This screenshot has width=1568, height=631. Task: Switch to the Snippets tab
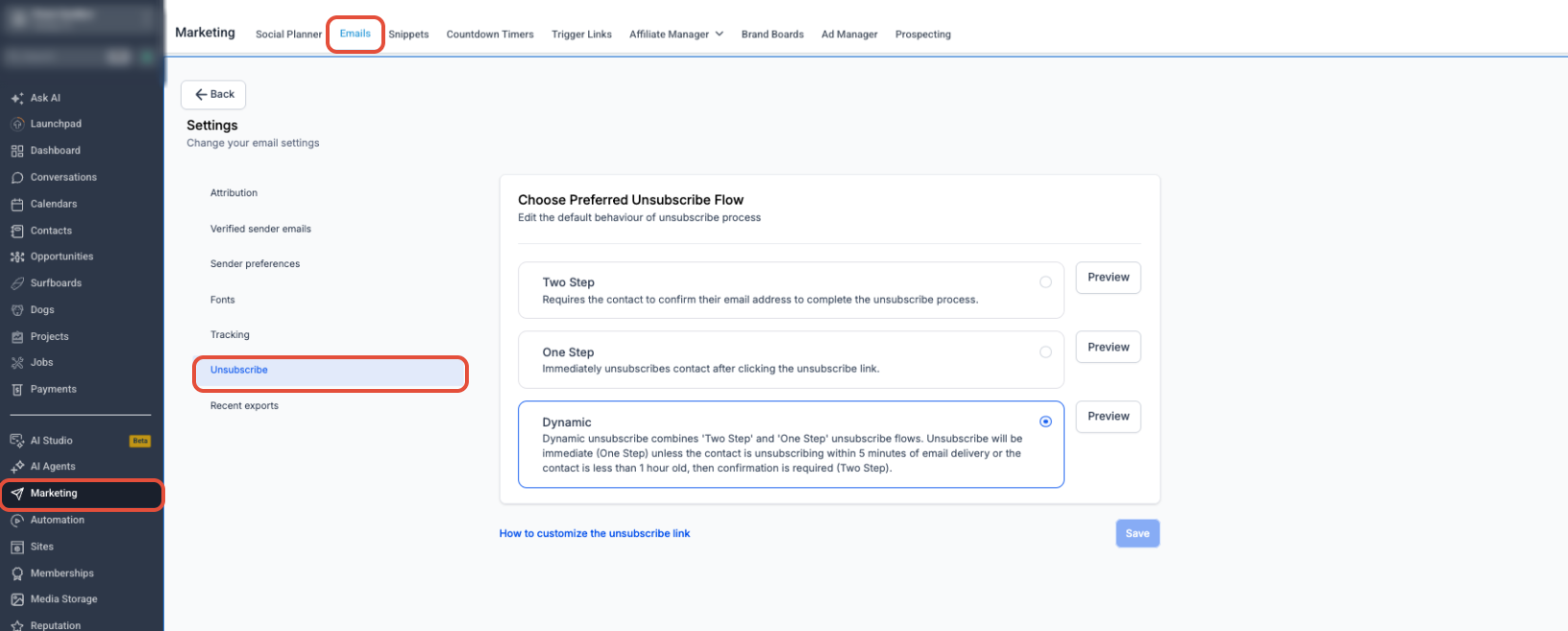[x=408, y=35]
